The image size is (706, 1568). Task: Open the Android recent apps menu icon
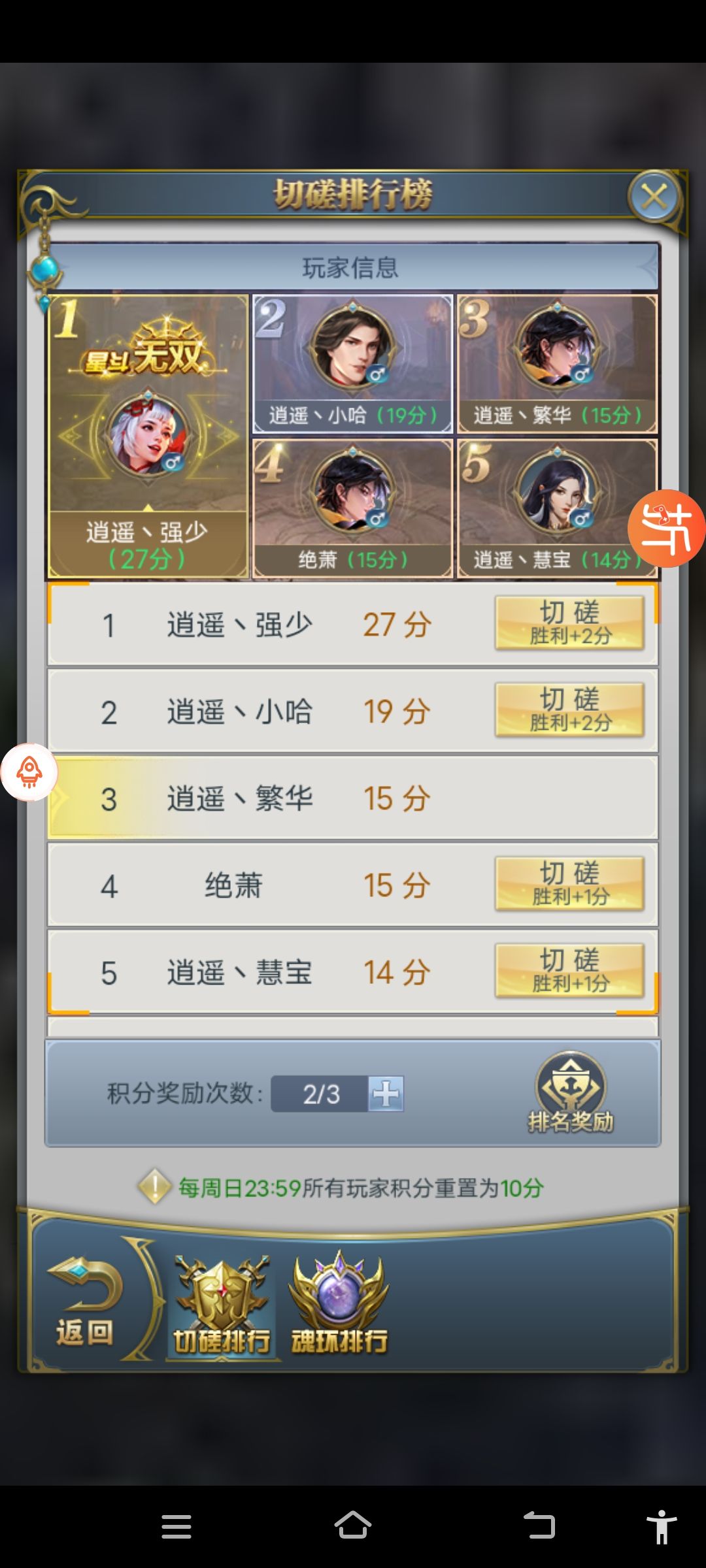point(176,1527)
